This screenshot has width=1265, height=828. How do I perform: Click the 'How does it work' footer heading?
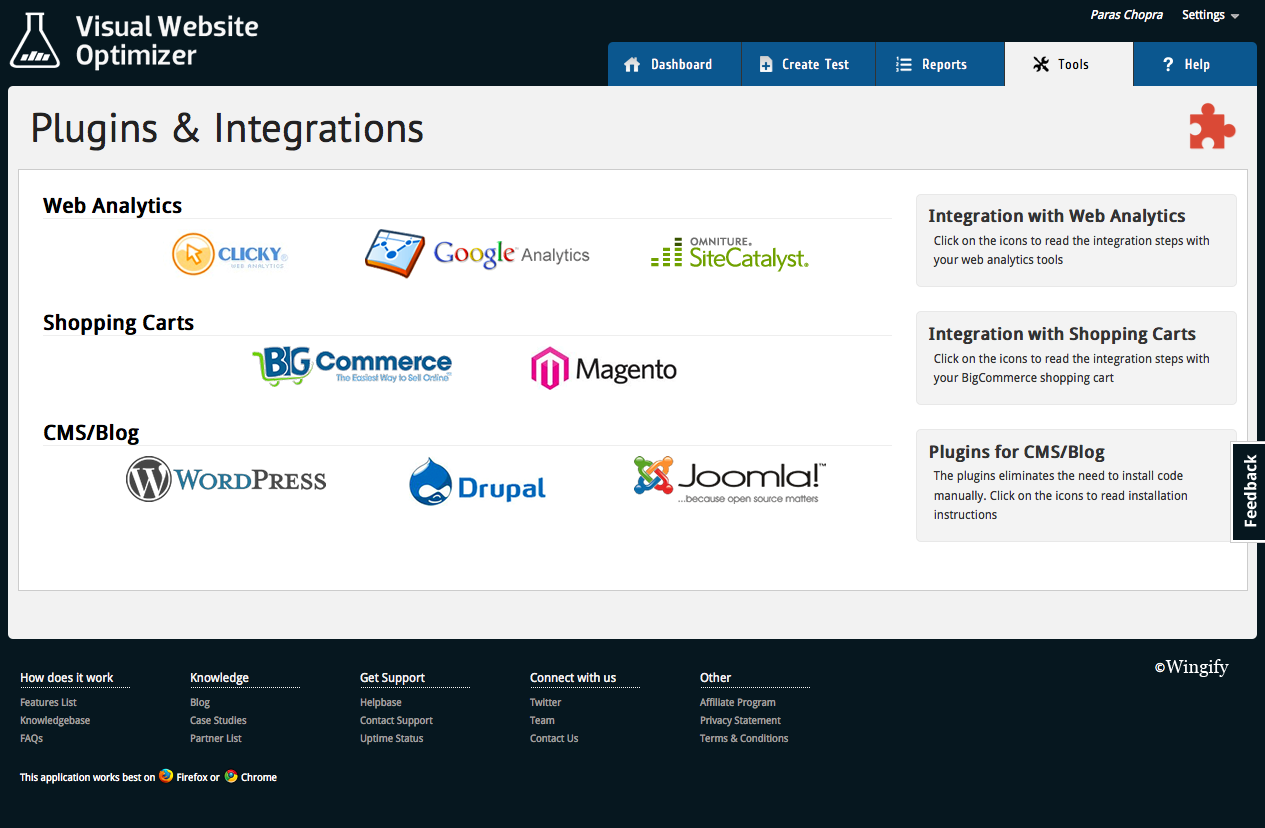click(x=67, y=677)
